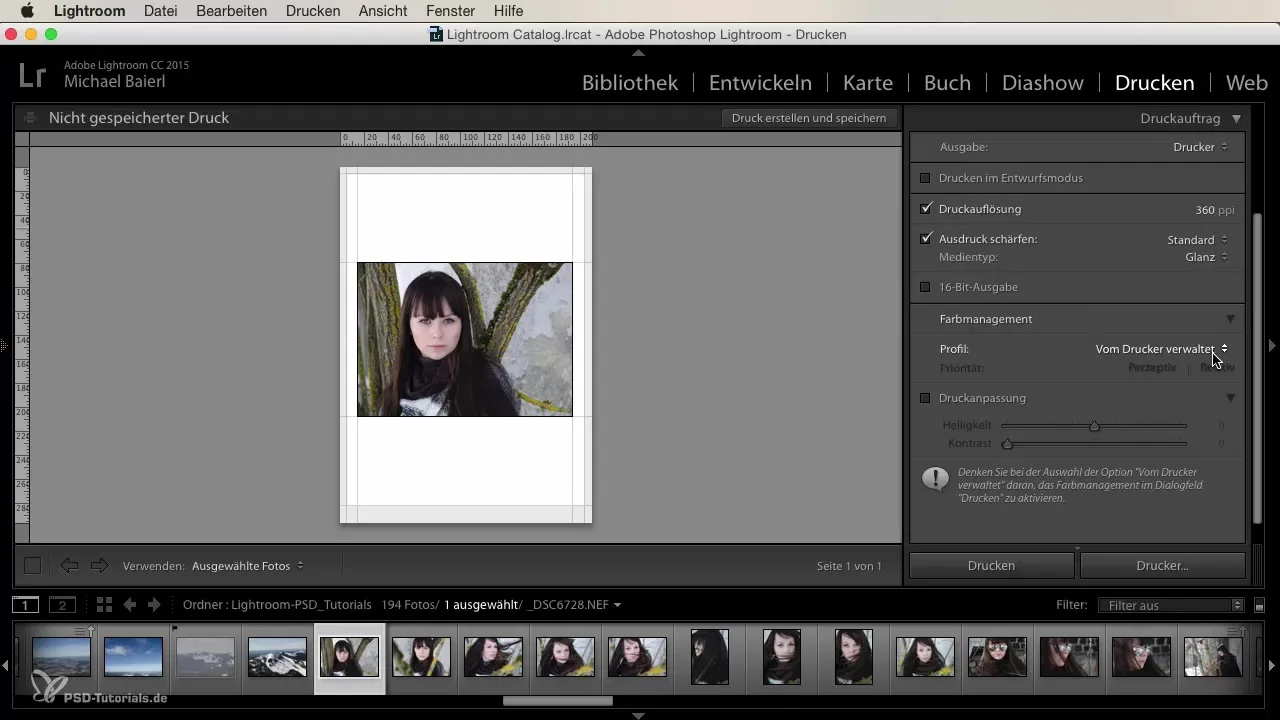Select second window button 2
This screenshot has height=720, width=1280.
62,605
